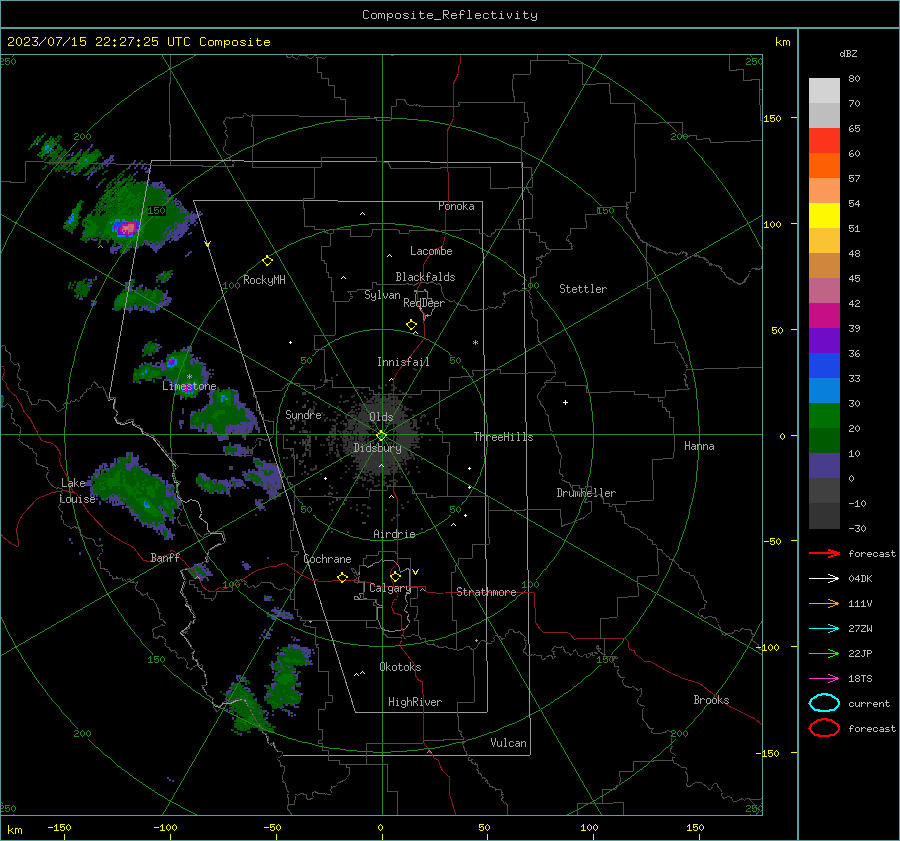Image resolution: width=900 pixels, height=841 pixels.
Task: Pick the yellow swatch between 51 and 54 dBZ
Action: tap(824, 216)
